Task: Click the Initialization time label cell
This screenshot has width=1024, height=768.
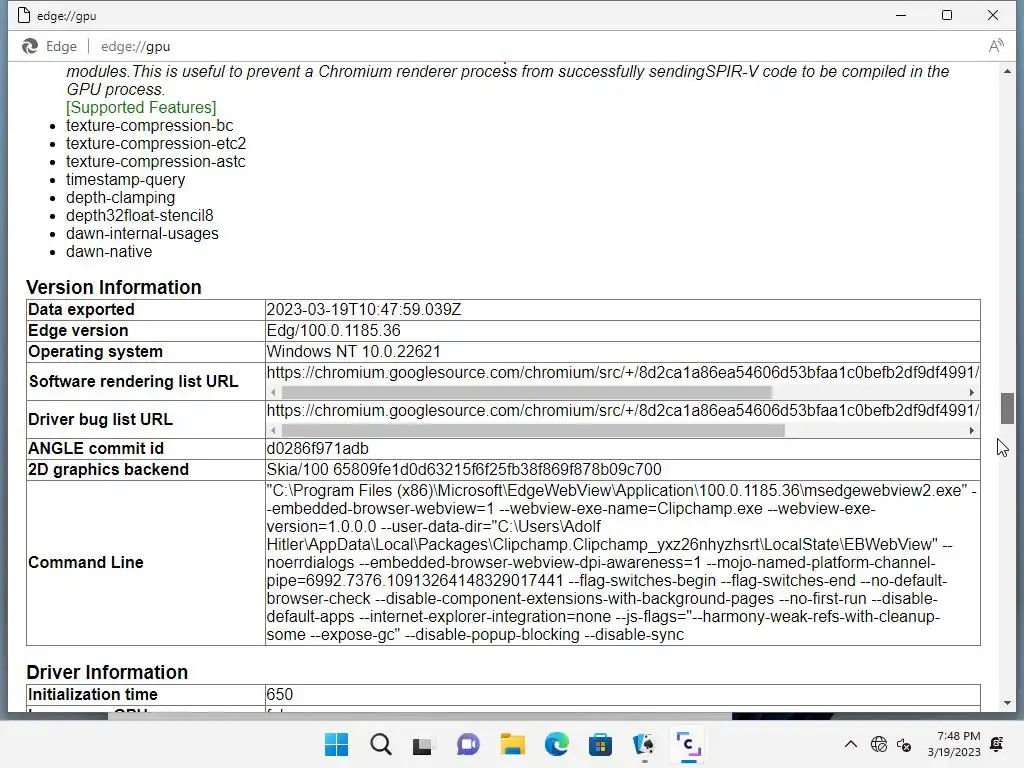Action: 146,694
